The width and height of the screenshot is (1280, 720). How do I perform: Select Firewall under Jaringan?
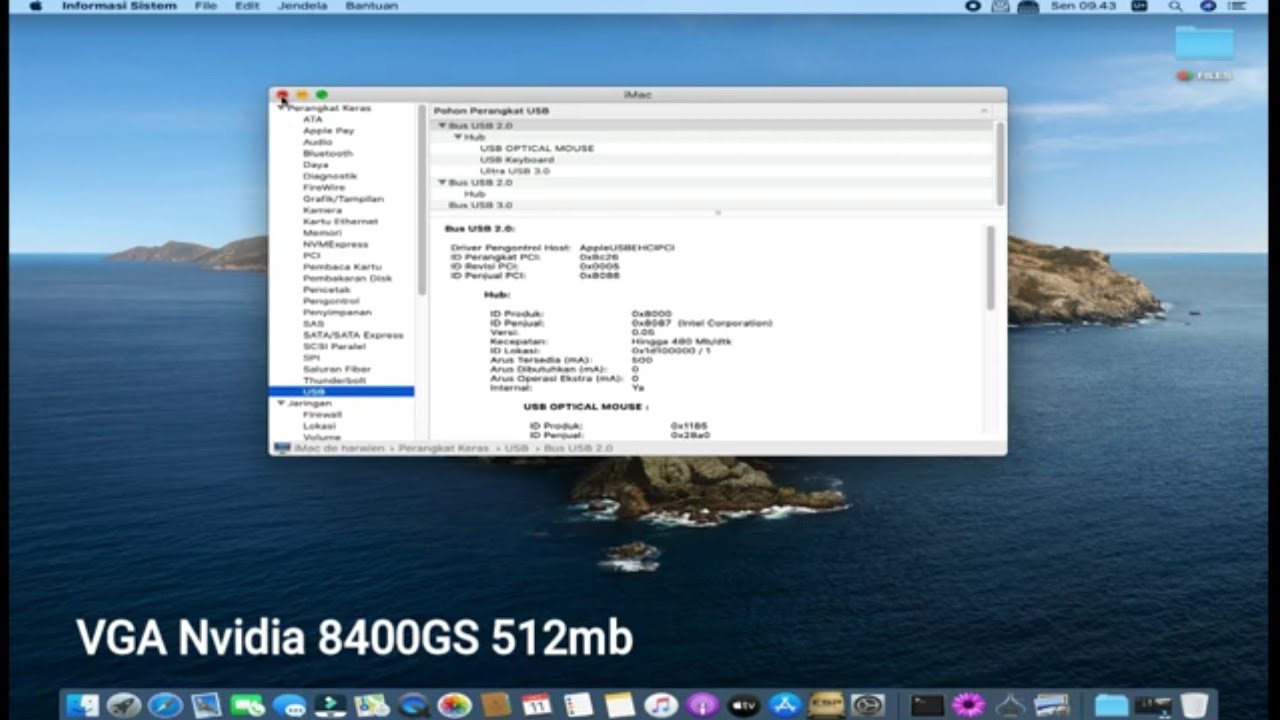(x=322, y=414)
